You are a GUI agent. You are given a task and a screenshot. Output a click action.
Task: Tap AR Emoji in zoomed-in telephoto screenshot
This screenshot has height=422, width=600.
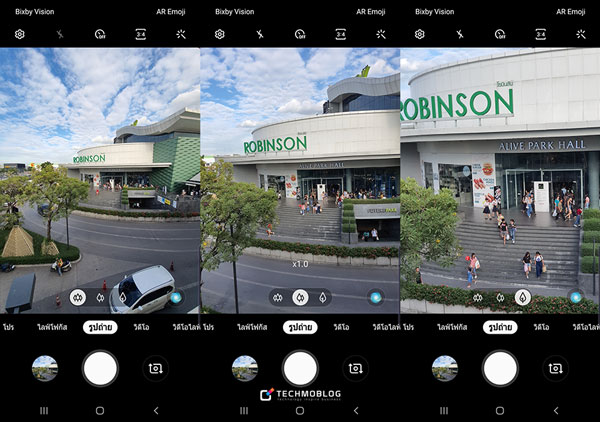coord(571,12)
